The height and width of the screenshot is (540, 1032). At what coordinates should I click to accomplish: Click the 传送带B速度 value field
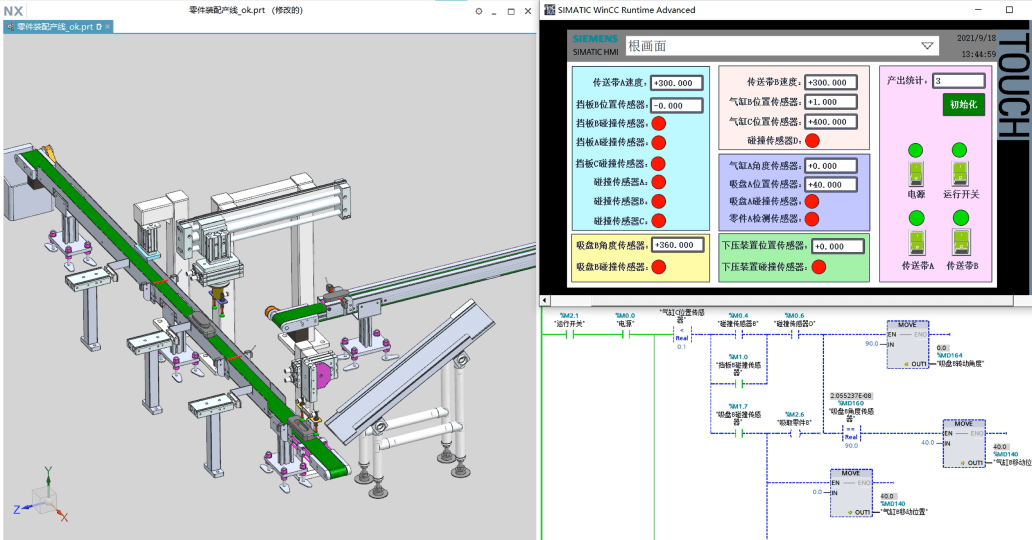click(831, 82)
